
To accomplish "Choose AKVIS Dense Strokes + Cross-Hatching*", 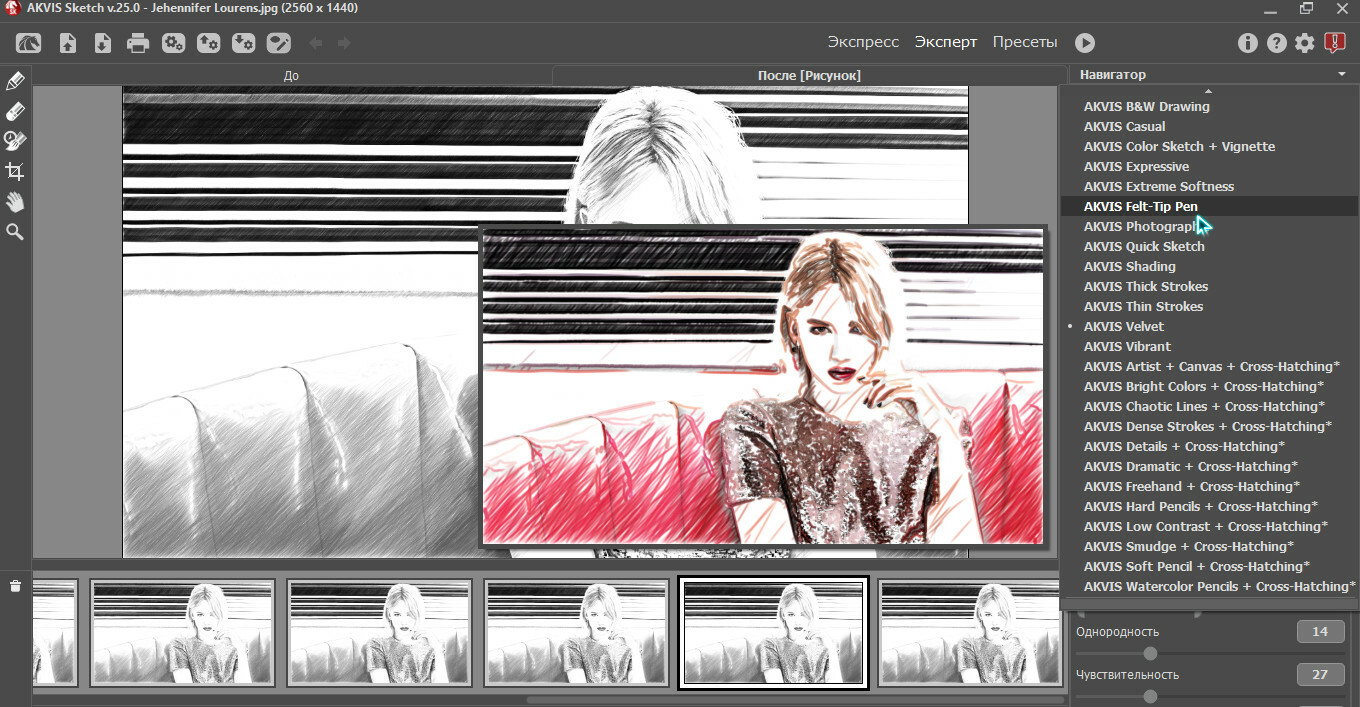I will pos(1210,426).
